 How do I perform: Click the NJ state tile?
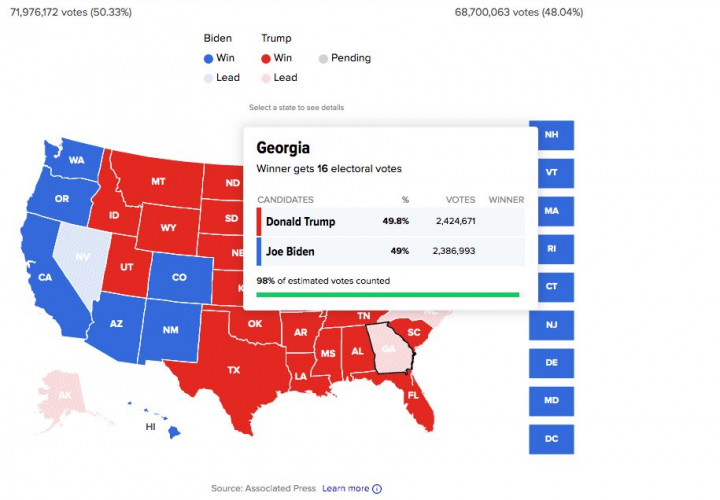[551, 324]
